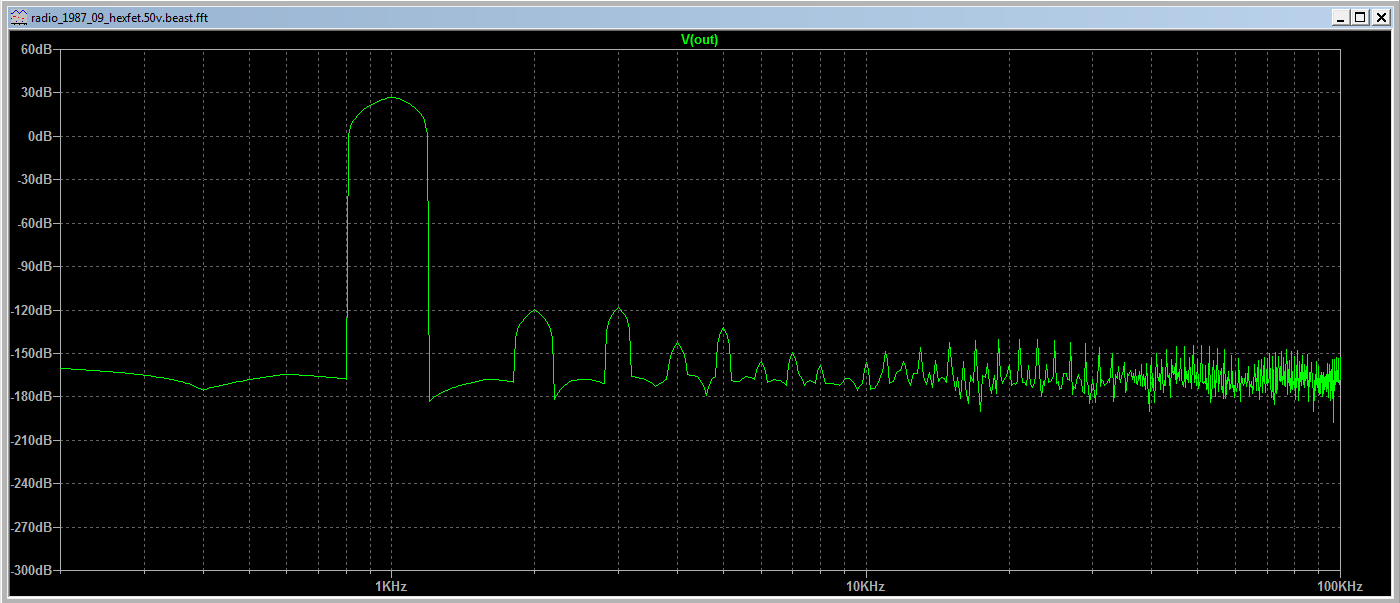Click the radio_1987_09_hexfet.50v.beast.fft window title
Viewport: 1400px width, 603px height.
(x=121, y=17)
